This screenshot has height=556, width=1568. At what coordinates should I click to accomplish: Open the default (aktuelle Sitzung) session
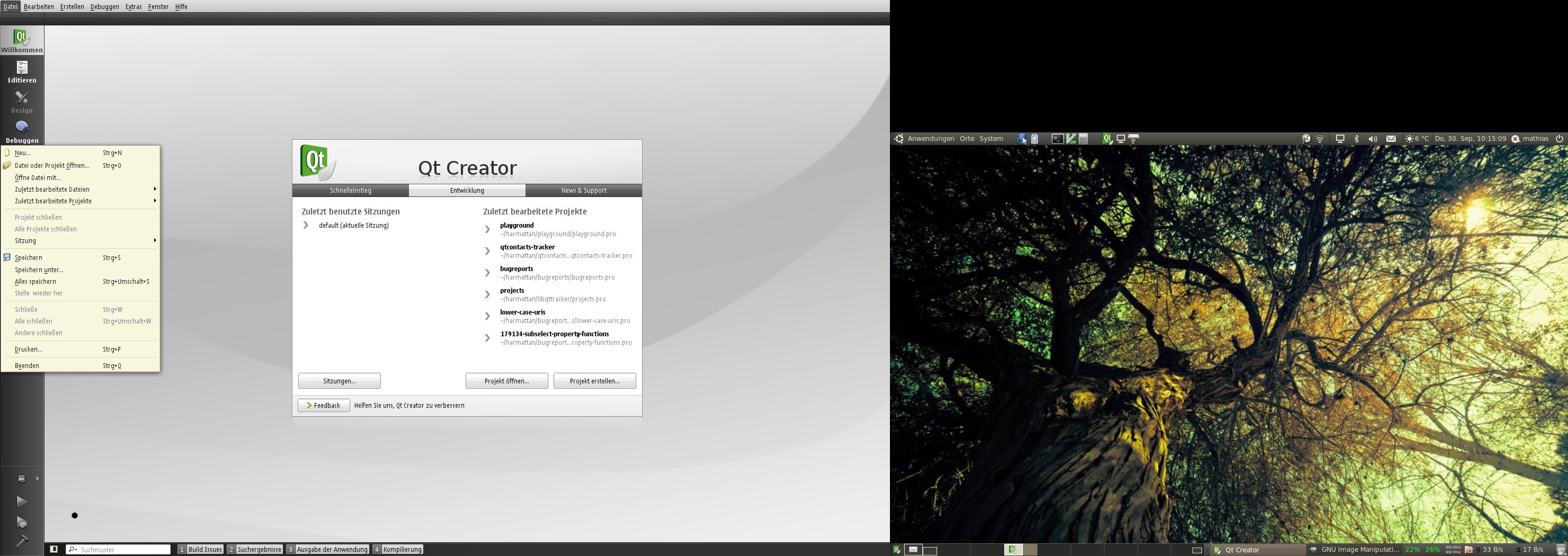point(354,225)
